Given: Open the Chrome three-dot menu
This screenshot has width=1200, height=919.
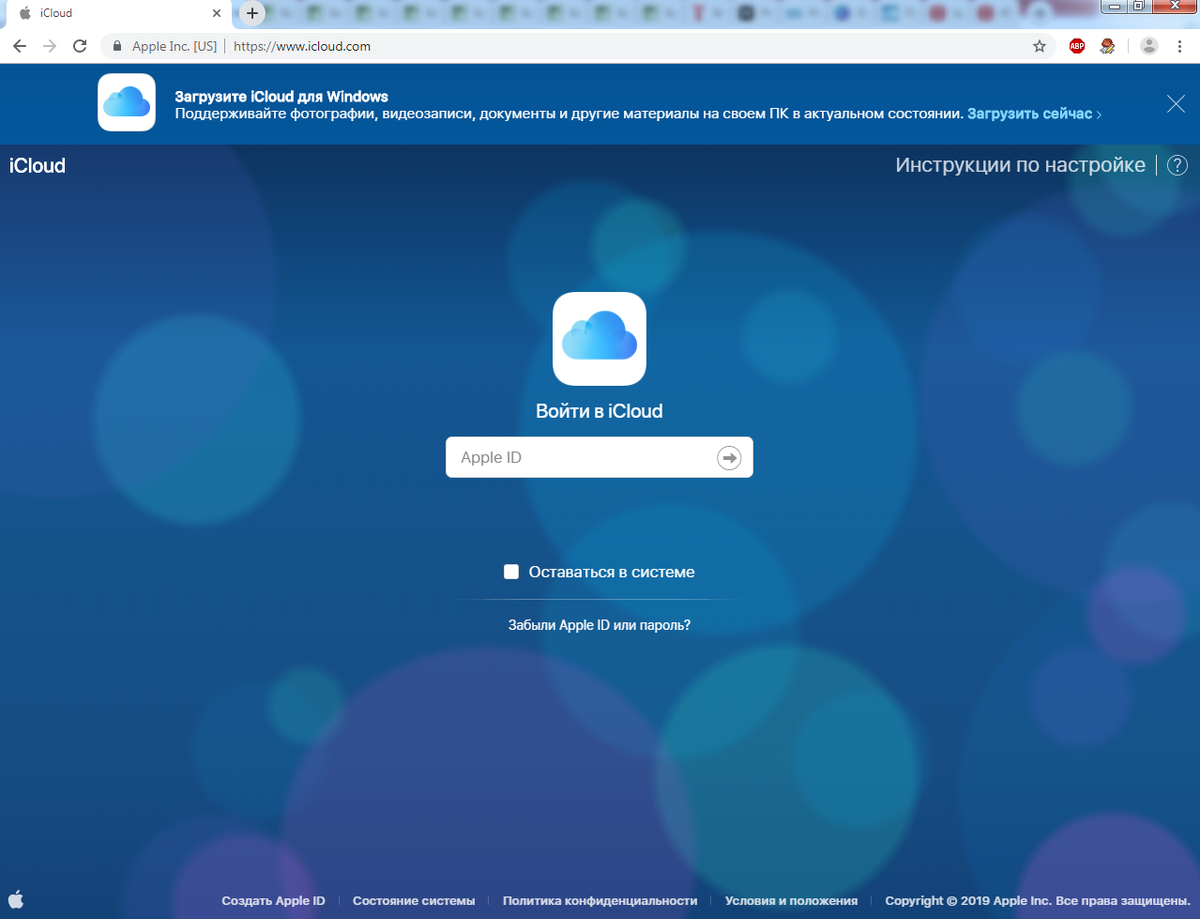Looking at the screenshot, I should pyautogui.click(x=1181, y=46).
